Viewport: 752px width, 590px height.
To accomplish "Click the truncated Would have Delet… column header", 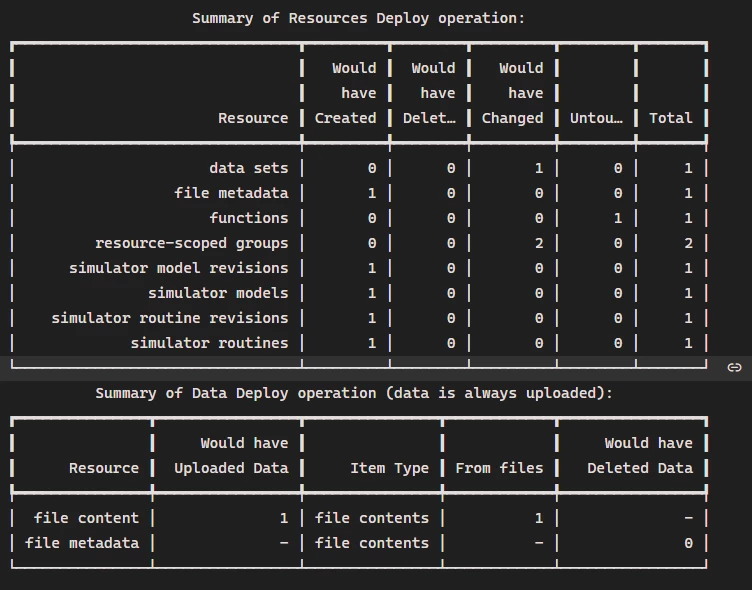I will (x=430, y=93).
